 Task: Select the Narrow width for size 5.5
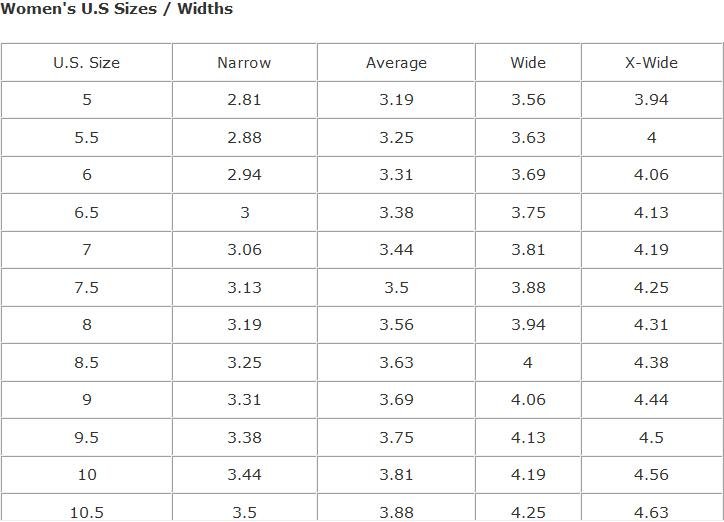[x=244, y=137]
